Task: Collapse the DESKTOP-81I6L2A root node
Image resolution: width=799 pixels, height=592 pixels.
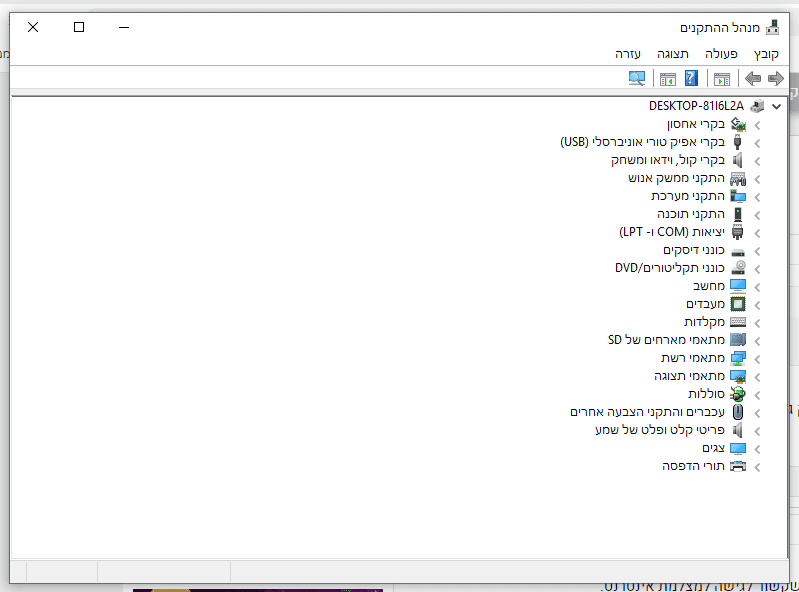Action: click(776, 106)
